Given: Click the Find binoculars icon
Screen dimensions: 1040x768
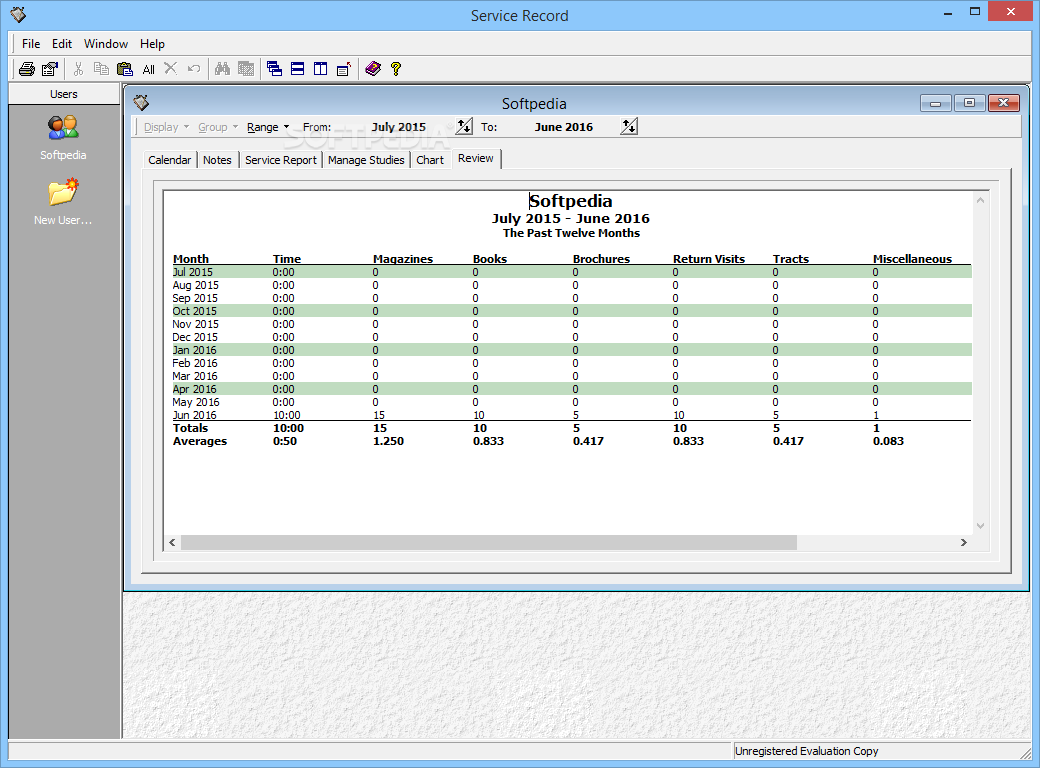Looking at the screenshot, I should click(x=222, y=68).
